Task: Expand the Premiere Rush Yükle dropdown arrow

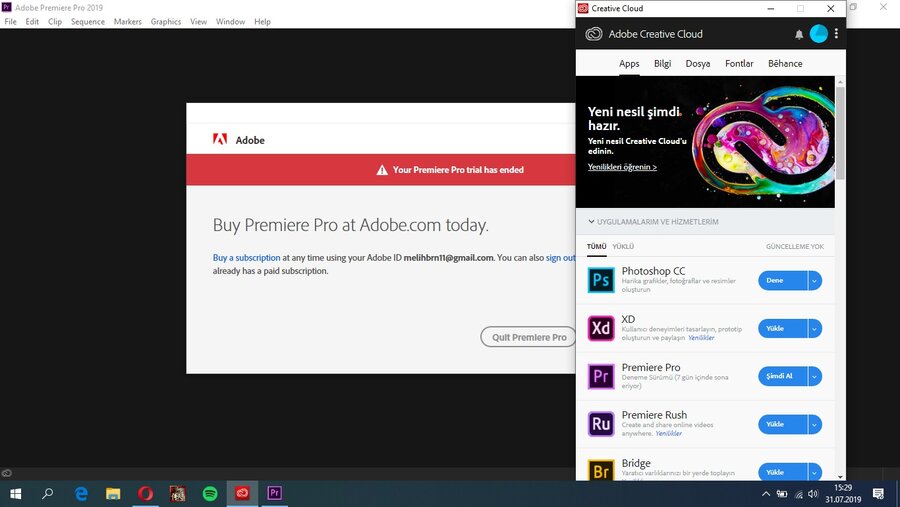Action: click(x=814, y=424)
